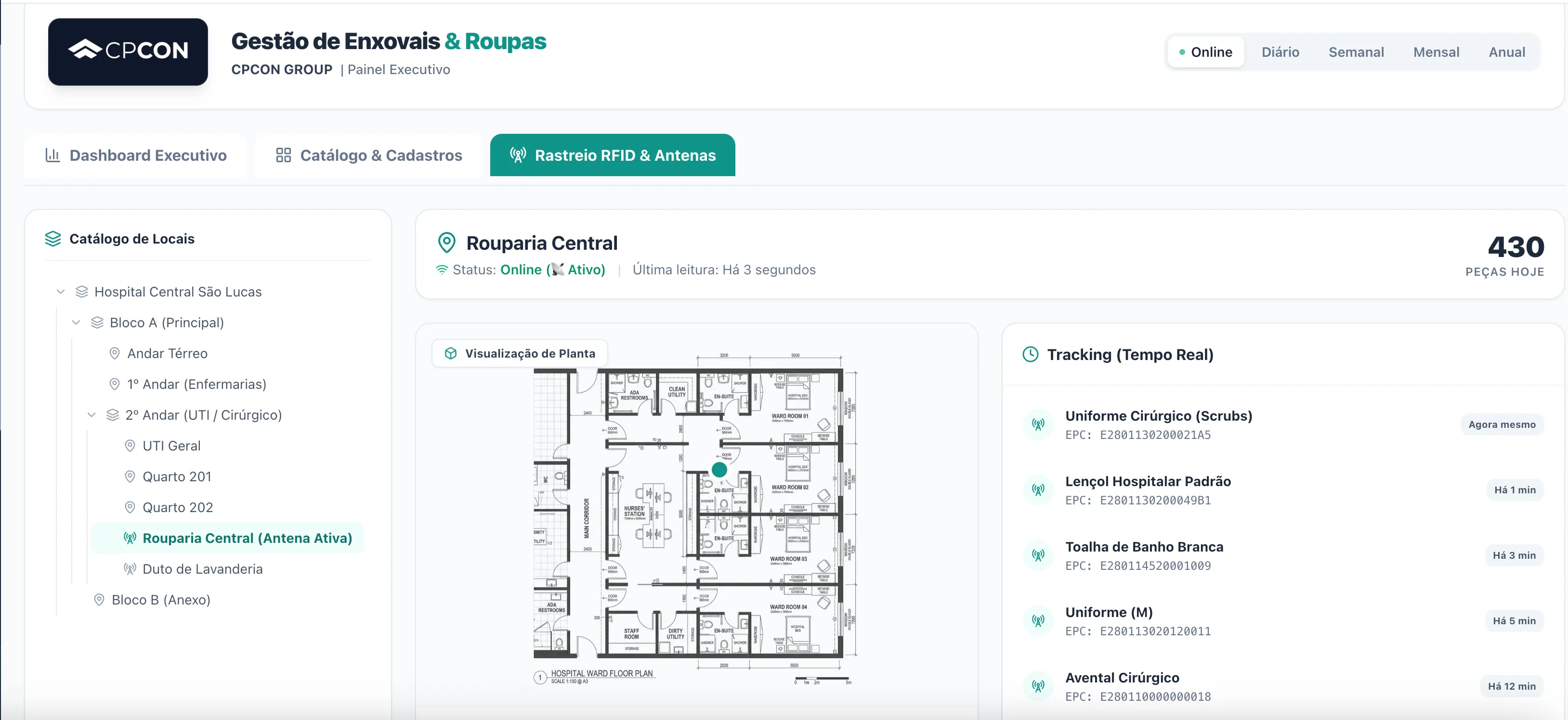Set the period selector to Semanal
The image size is (1568, 720).
click(1356, 51)
